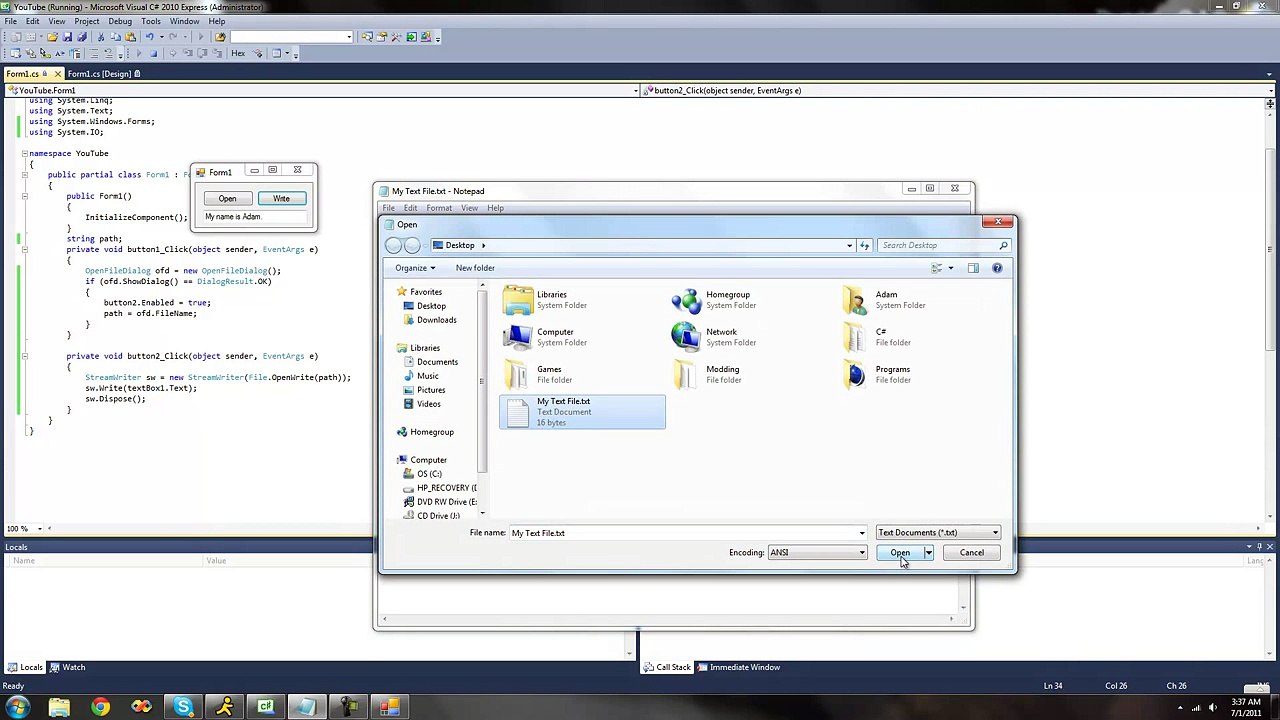Open Text Documents (*.txt) file type dropdown

(x=938, y=533)
